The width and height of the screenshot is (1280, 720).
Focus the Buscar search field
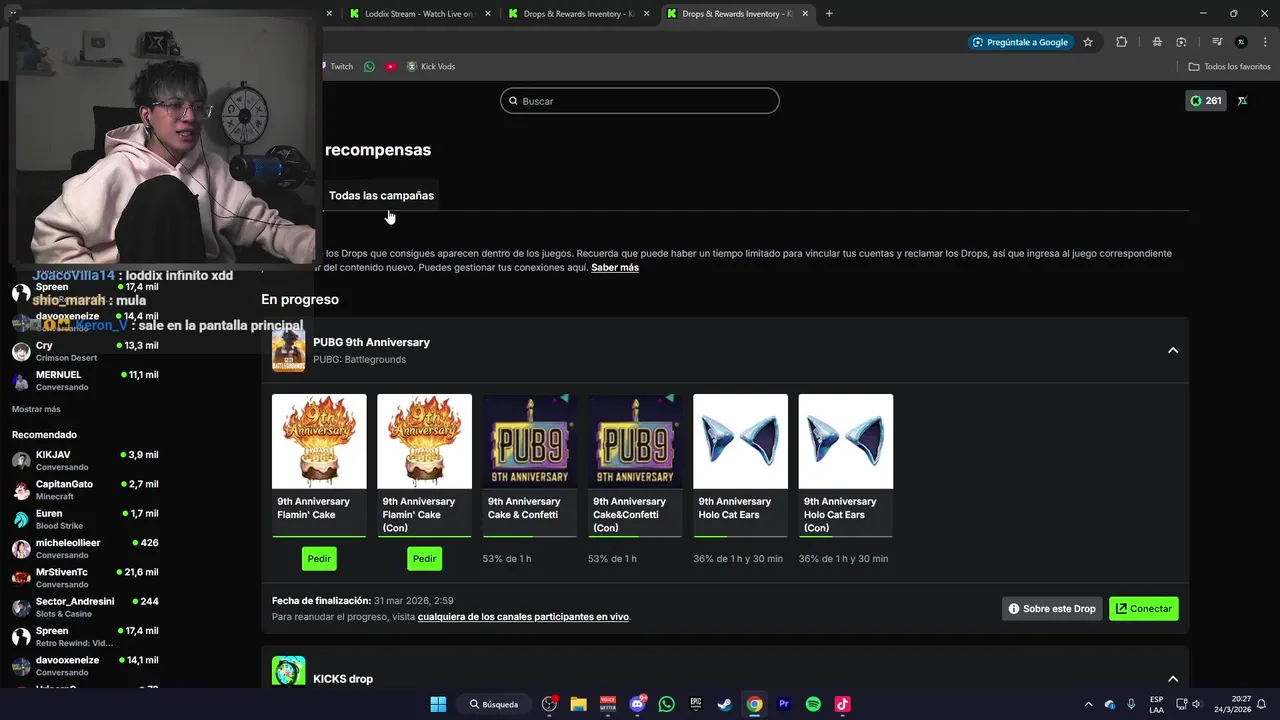click(x=640, y=101)
